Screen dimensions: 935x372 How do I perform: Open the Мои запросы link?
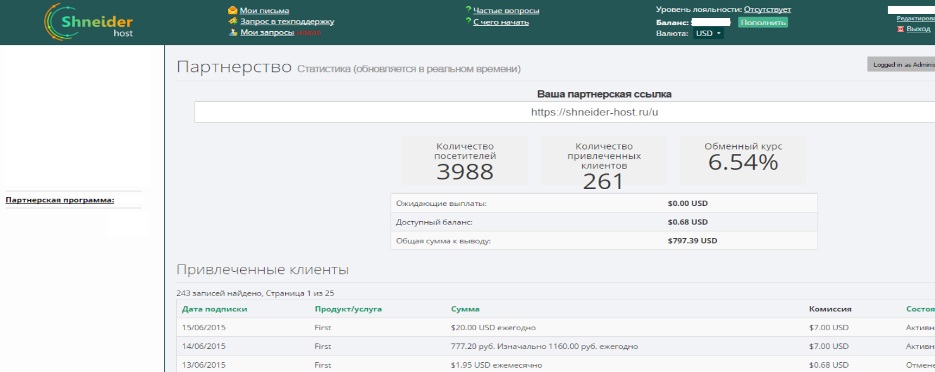tap(267, 33)
